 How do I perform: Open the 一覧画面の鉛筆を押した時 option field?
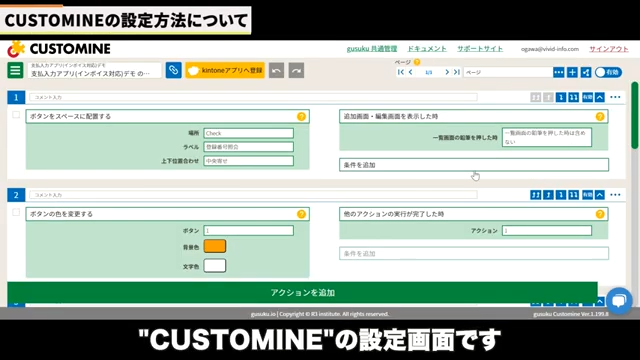click(547, 137)
